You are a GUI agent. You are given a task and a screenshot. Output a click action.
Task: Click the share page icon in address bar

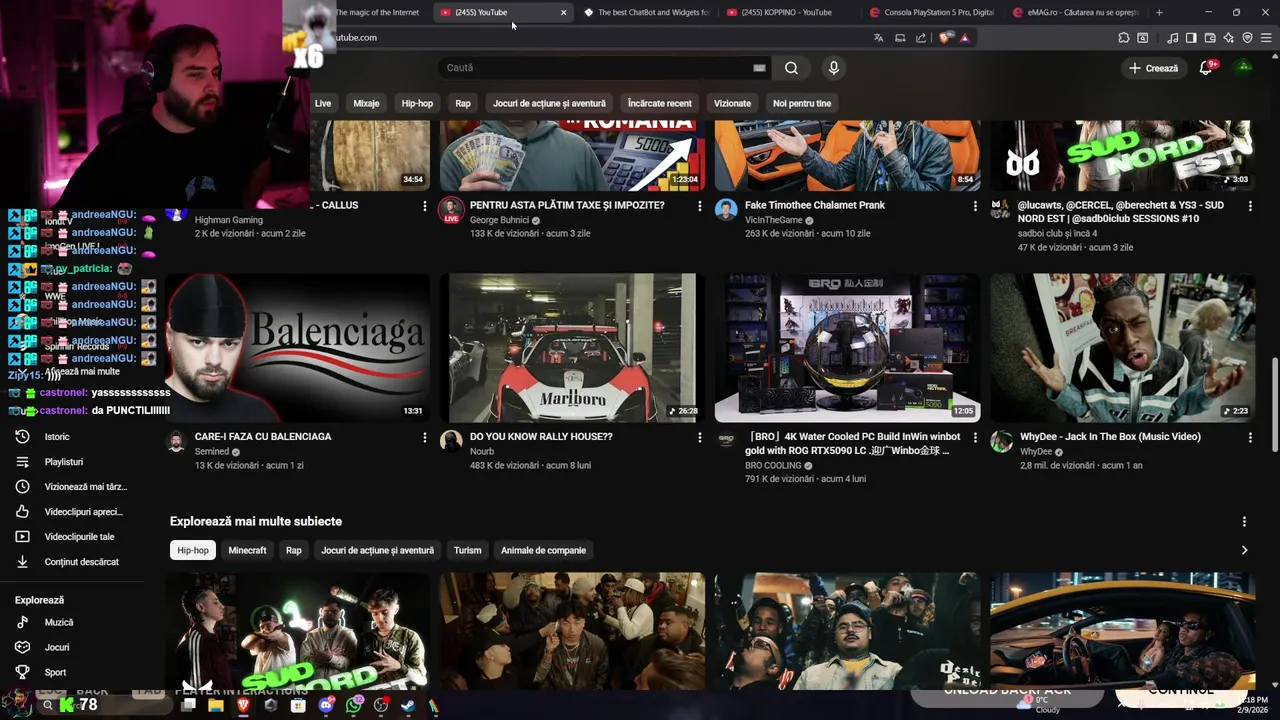coord(921,38)
